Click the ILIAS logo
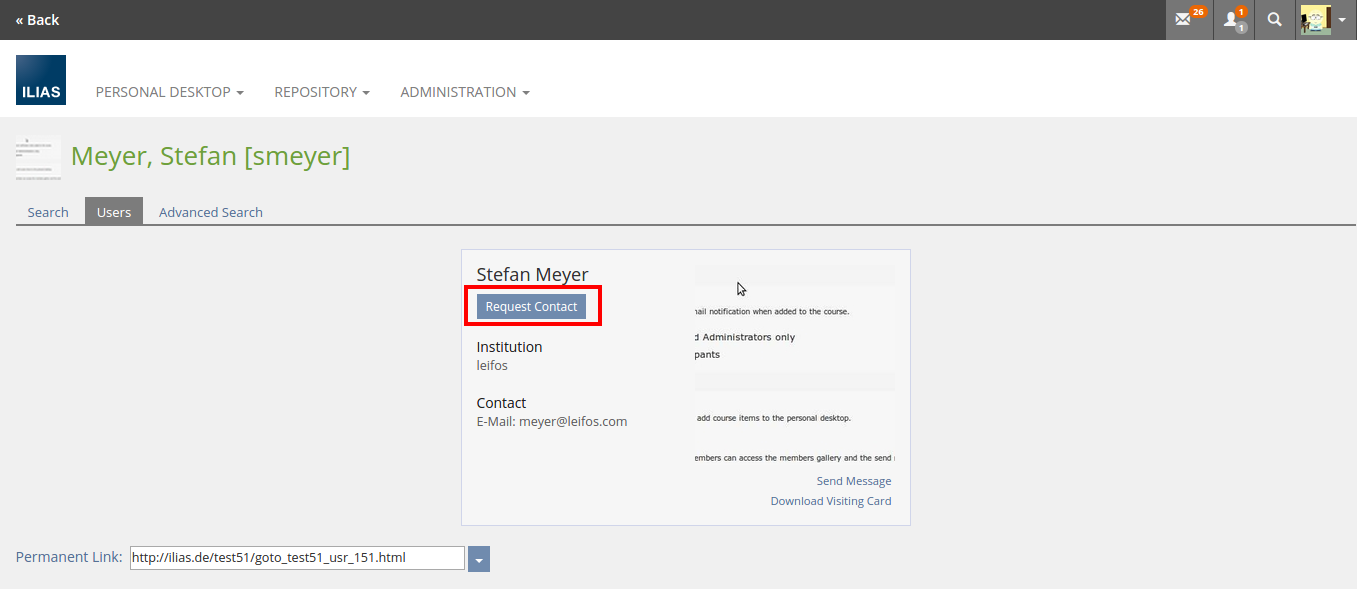 point(41,80)
